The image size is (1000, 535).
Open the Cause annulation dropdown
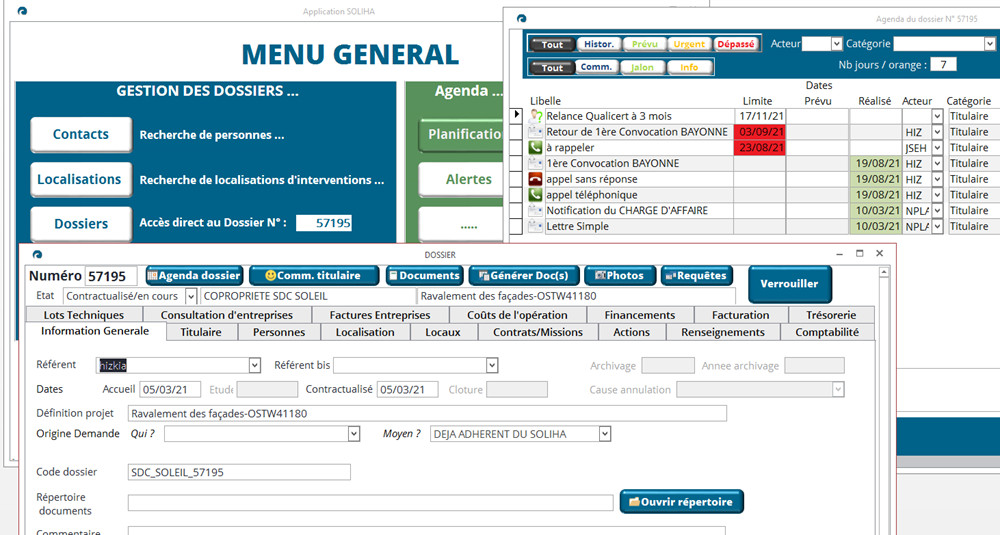(x=838, y=389)
